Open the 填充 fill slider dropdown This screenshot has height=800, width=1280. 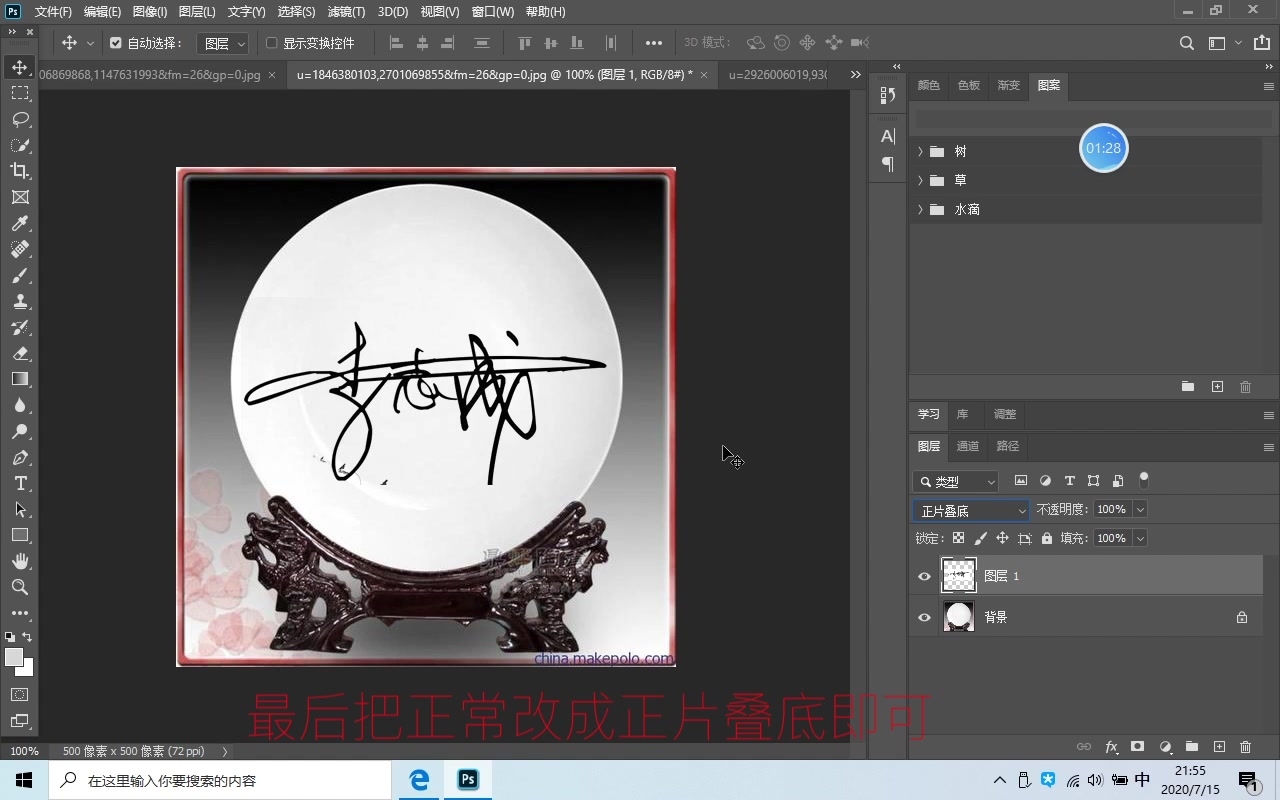point(1140,538)
